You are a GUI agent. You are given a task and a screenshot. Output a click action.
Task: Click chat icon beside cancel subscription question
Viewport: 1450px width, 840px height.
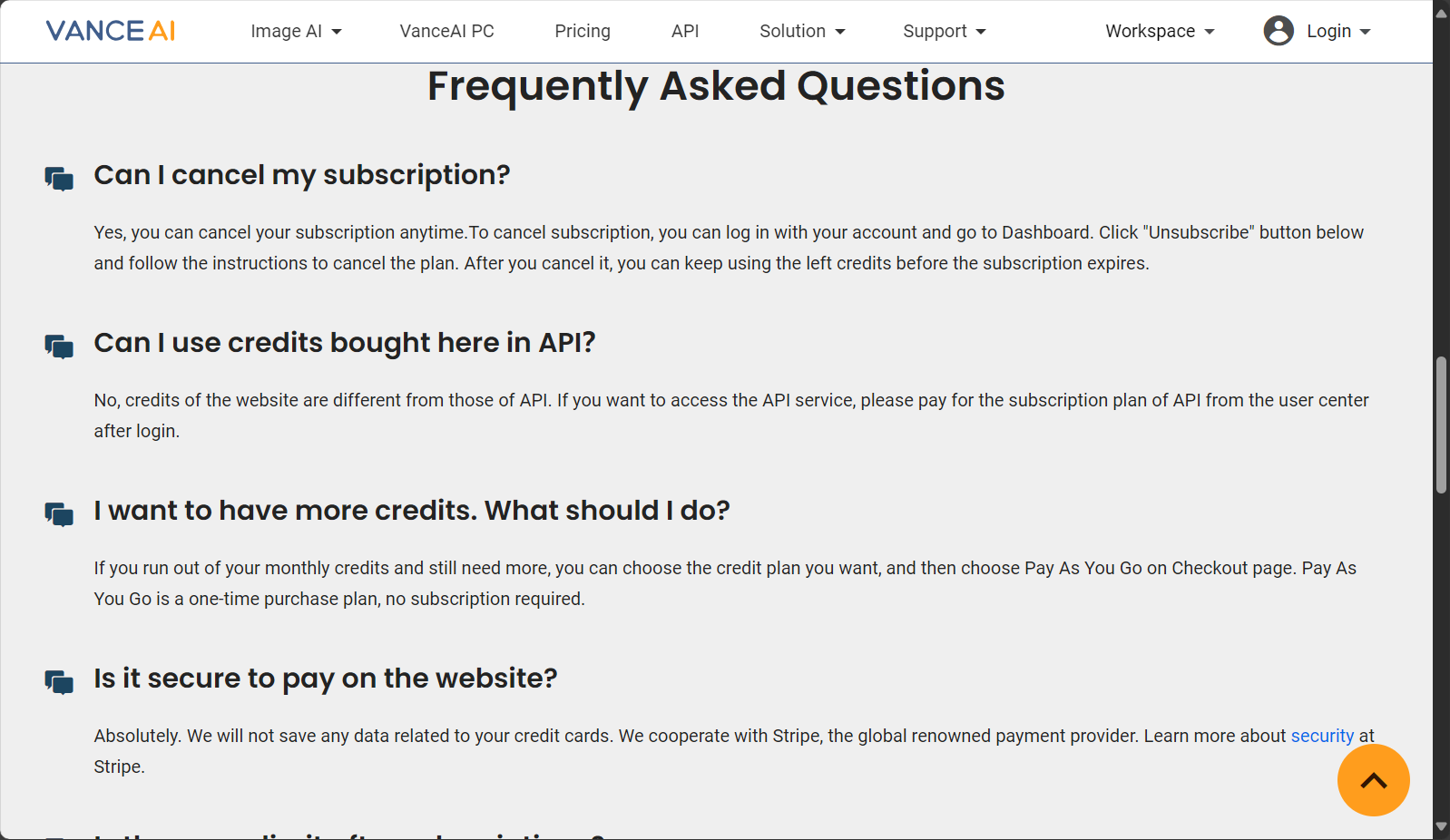pos(59,178)
